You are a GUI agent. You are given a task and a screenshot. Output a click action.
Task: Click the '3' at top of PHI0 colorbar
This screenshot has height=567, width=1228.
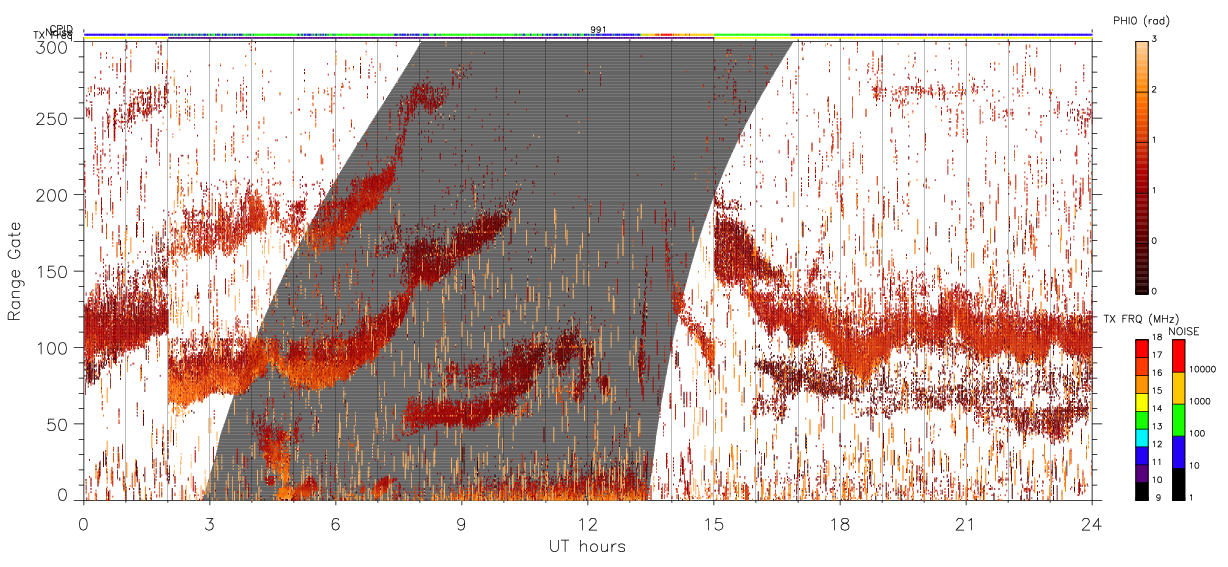1154,39
